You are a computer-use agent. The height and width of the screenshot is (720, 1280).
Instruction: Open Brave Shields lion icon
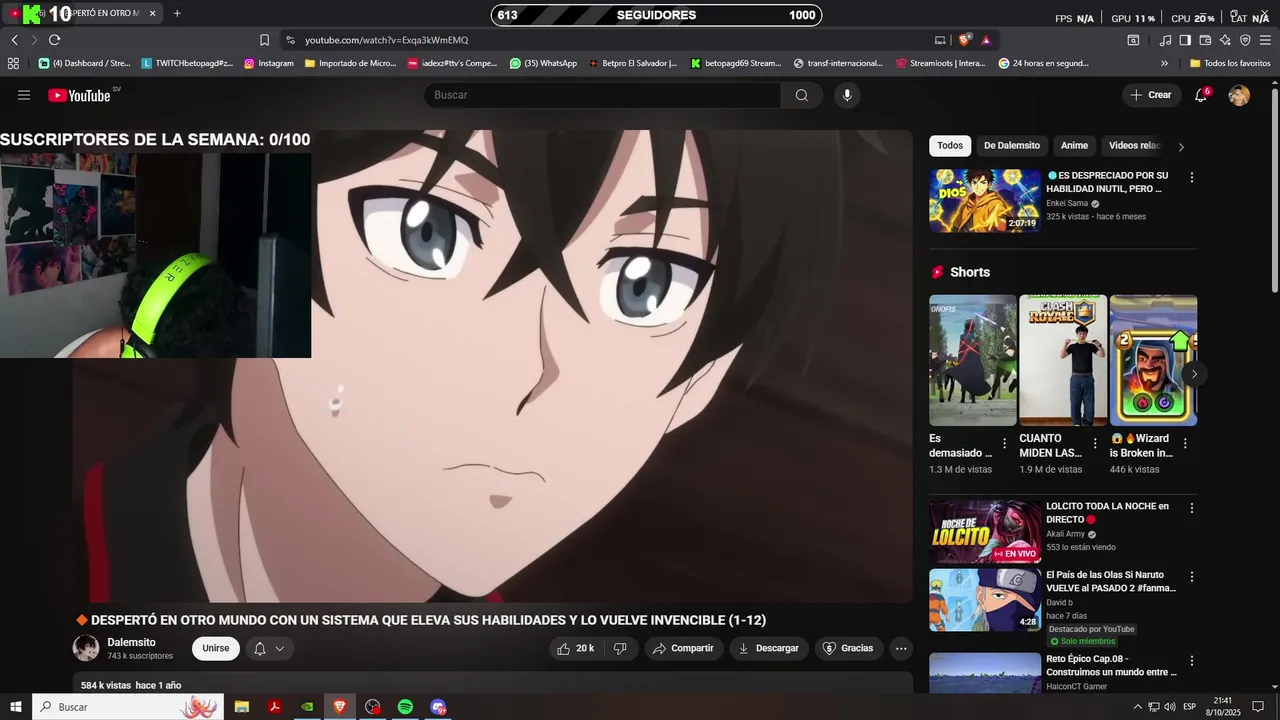[x=964, y=40]
